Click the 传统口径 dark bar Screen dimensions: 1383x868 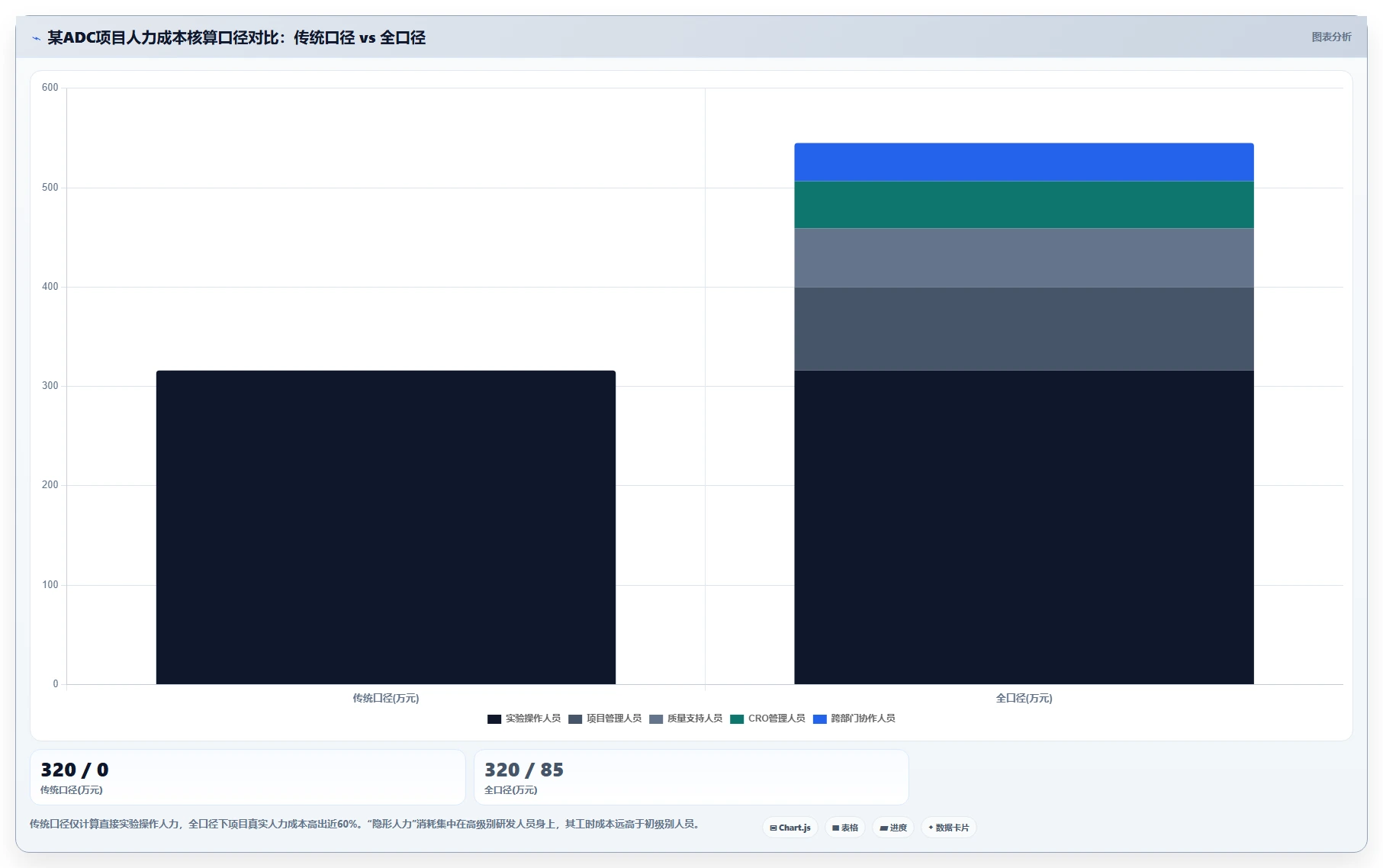(x=386, y=527)
